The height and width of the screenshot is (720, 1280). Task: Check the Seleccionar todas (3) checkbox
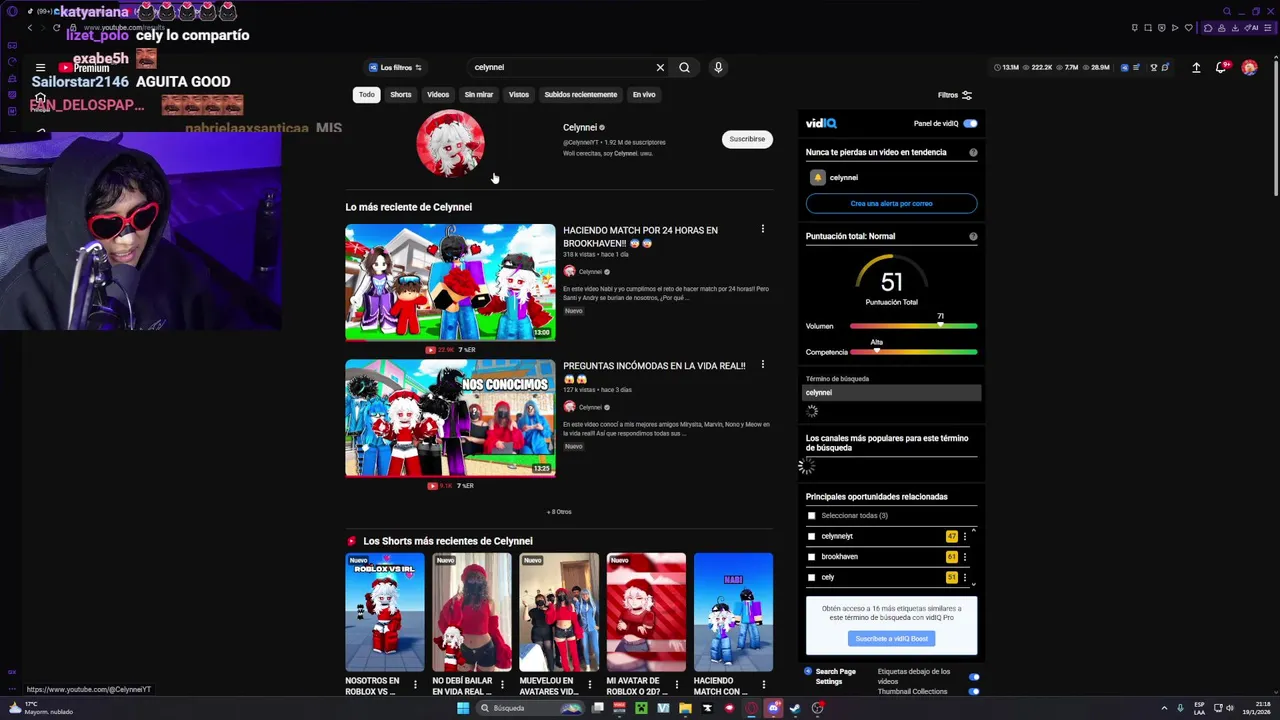[811, 516]
